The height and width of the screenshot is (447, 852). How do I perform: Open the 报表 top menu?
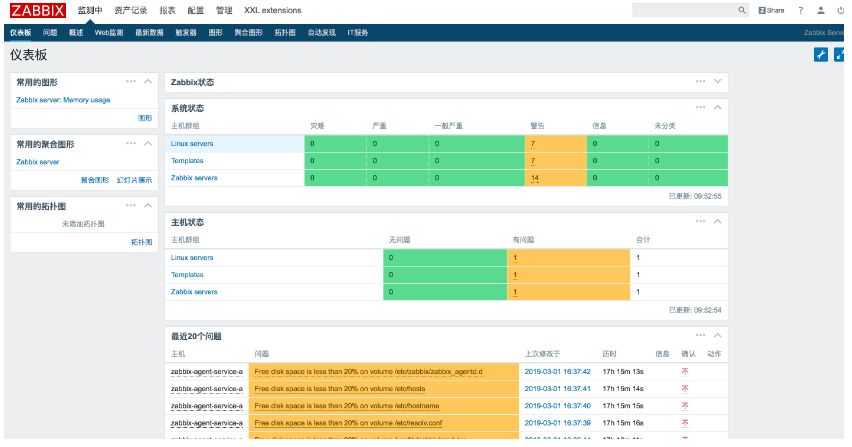pos(167,10)
